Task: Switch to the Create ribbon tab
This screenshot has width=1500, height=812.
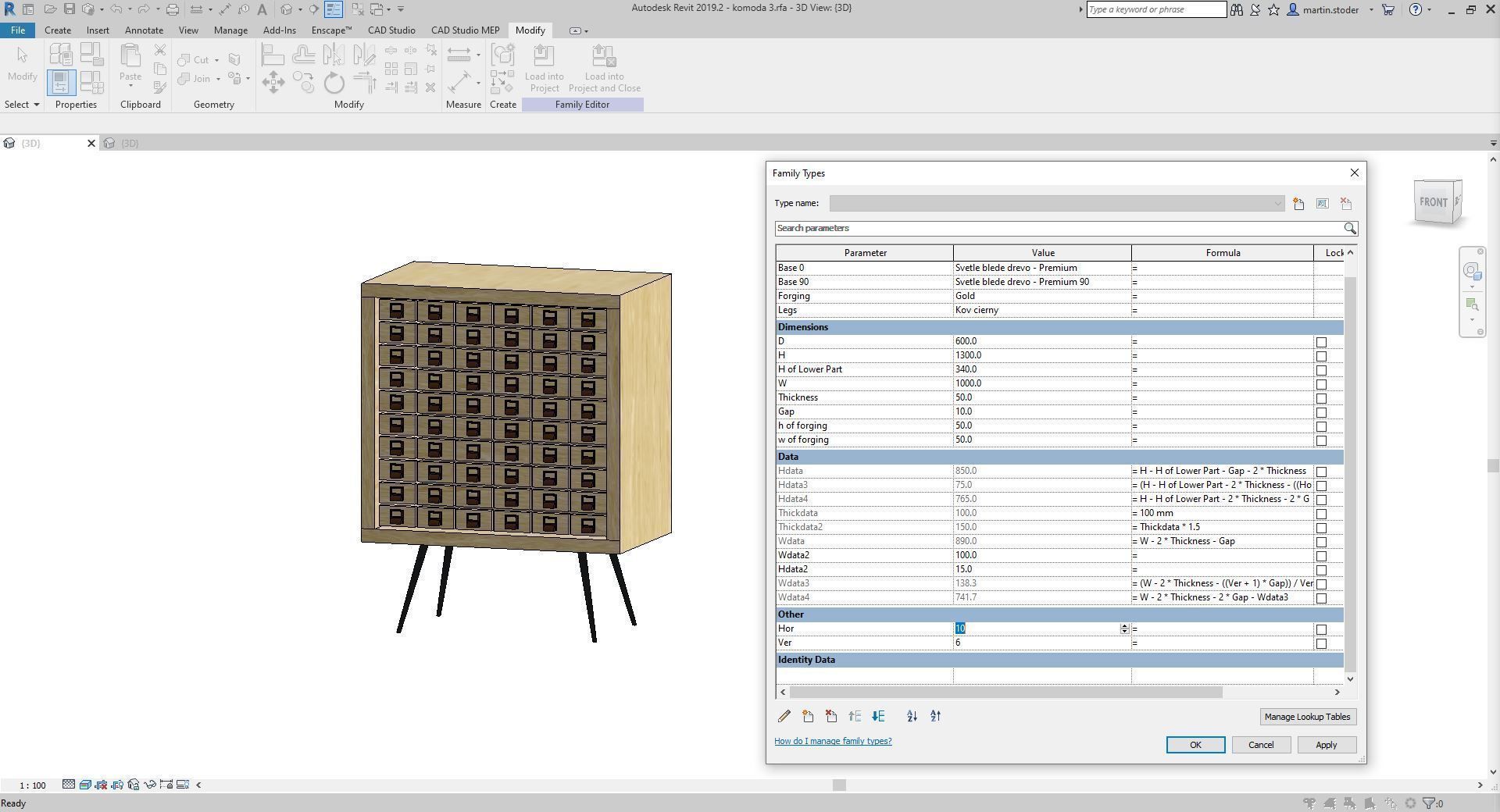Action: [57, 30]
